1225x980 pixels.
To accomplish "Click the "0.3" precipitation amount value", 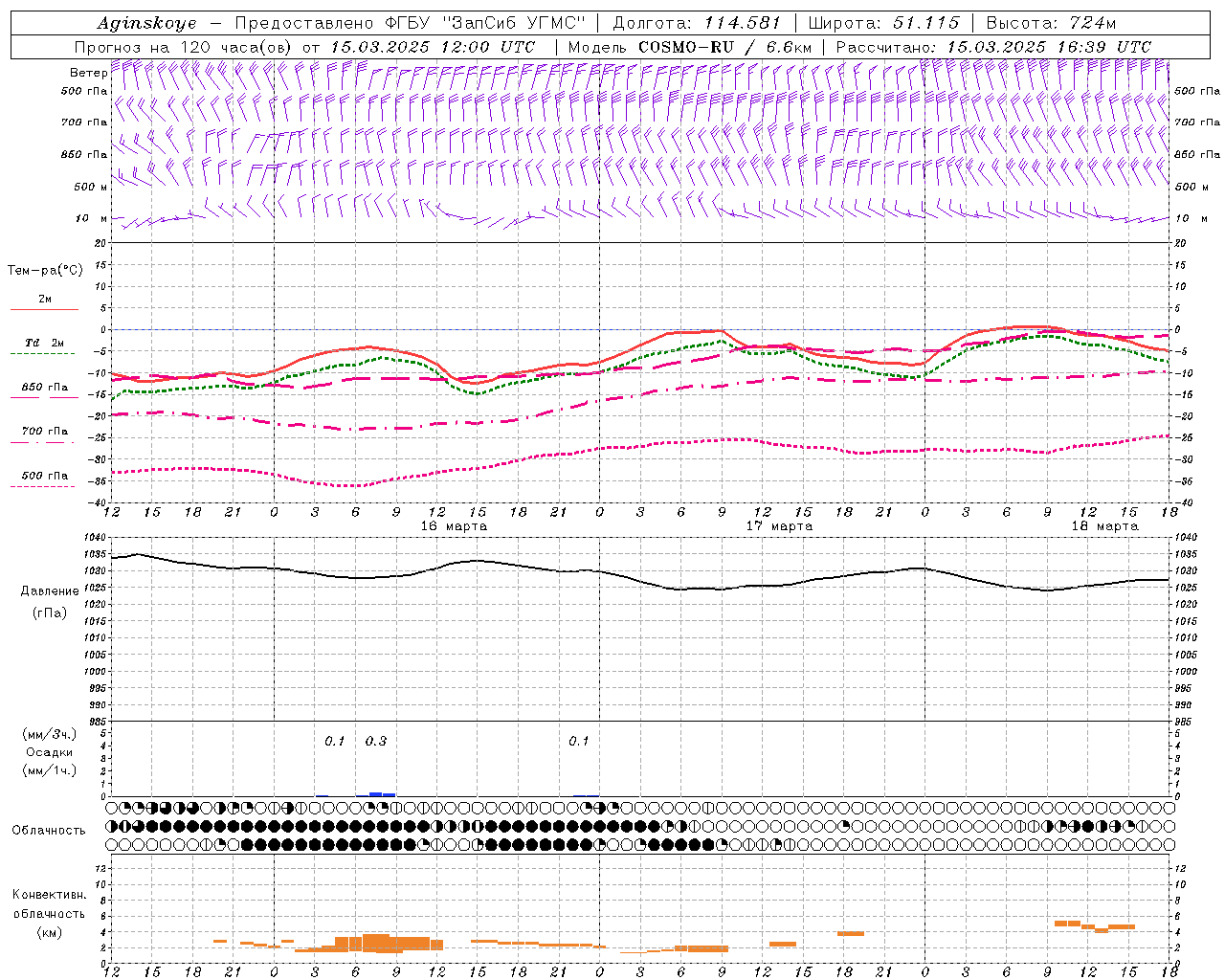I will 376,741.
